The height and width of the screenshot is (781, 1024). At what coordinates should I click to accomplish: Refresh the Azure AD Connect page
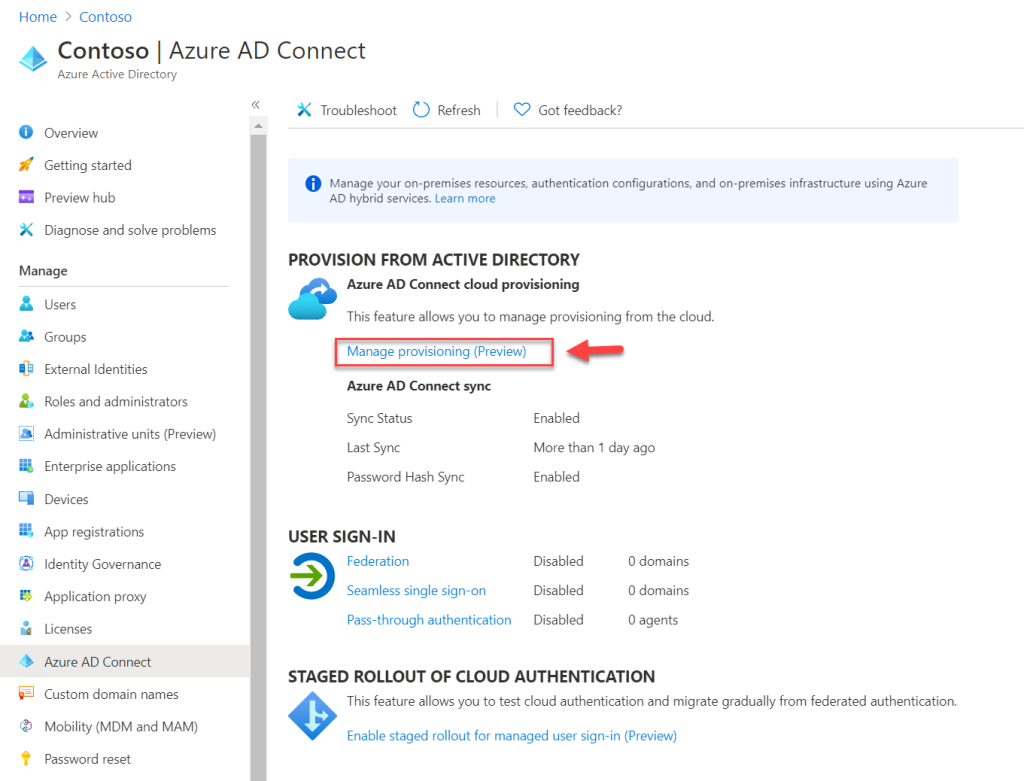(446, 110)
